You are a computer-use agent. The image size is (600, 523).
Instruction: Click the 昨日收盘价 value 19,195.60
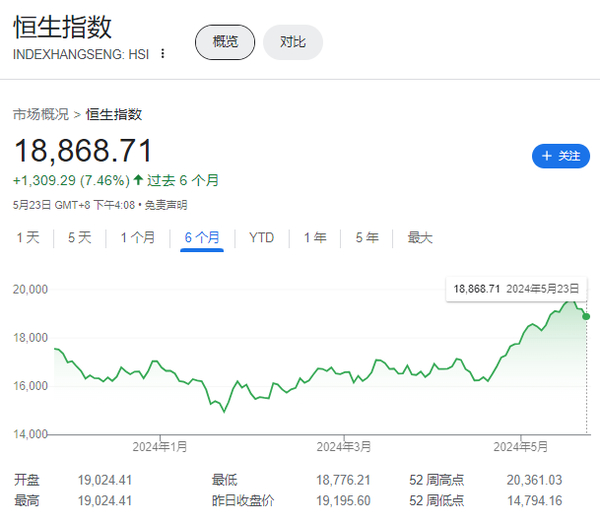(343, 501)
